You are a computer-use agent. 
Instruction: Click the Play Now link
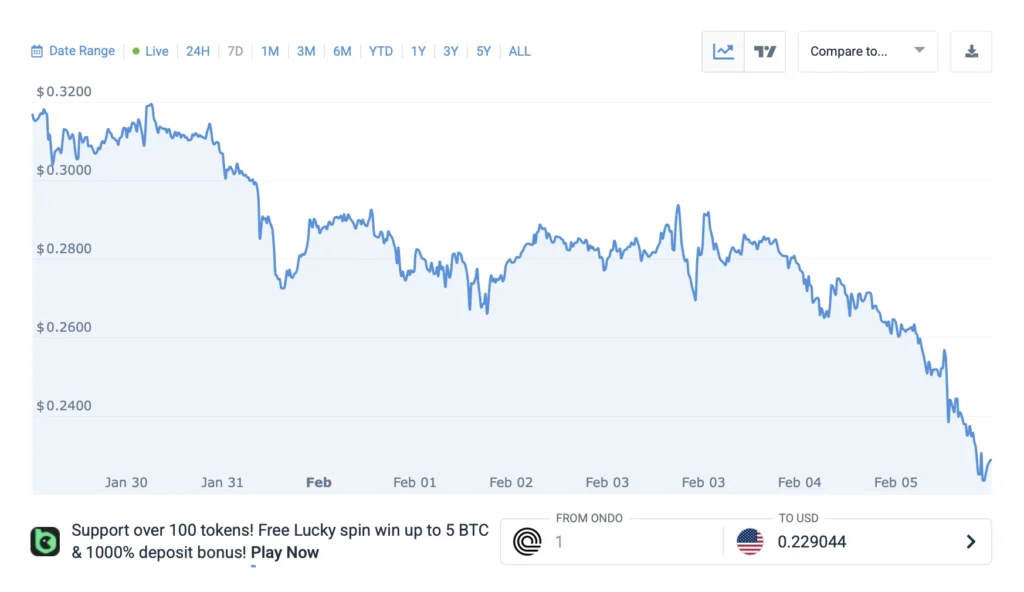point(285,552)
